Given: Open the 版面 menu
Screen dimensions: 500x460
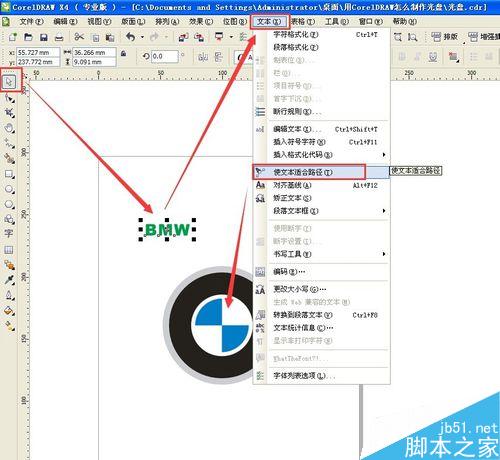Looking at the screenshot, I should click(x=133, y=22).
